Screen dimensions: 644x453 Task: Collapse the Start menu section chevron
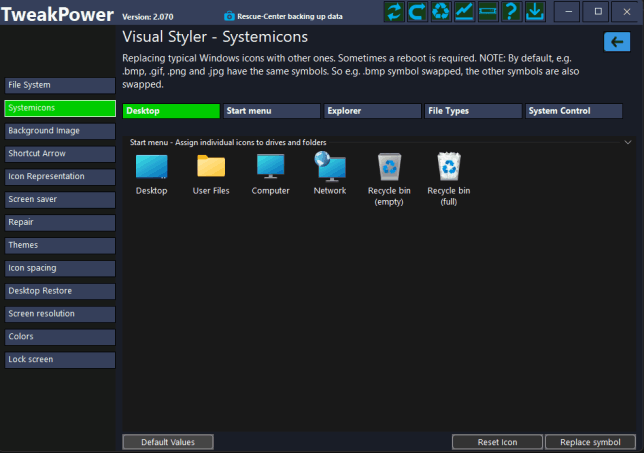(x=627, y=142)
